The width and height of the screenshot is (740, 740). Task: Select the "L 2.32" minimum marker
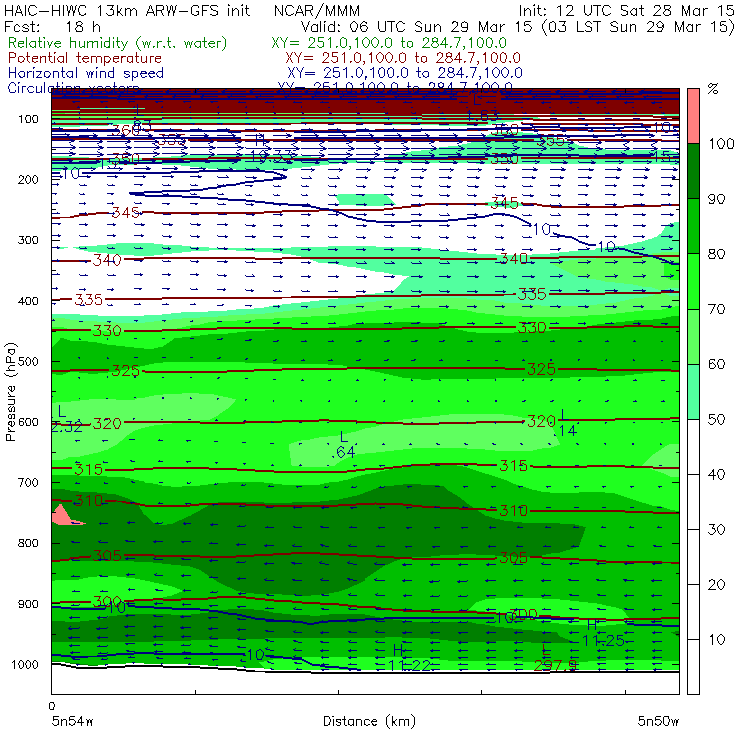tap(66, 419)
